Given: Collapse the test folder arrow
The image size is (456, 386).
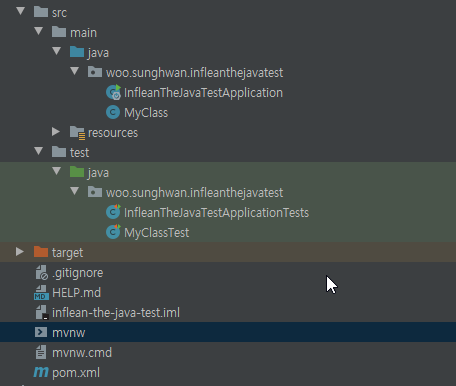Looking at the screenshot, I should point(39,151).
